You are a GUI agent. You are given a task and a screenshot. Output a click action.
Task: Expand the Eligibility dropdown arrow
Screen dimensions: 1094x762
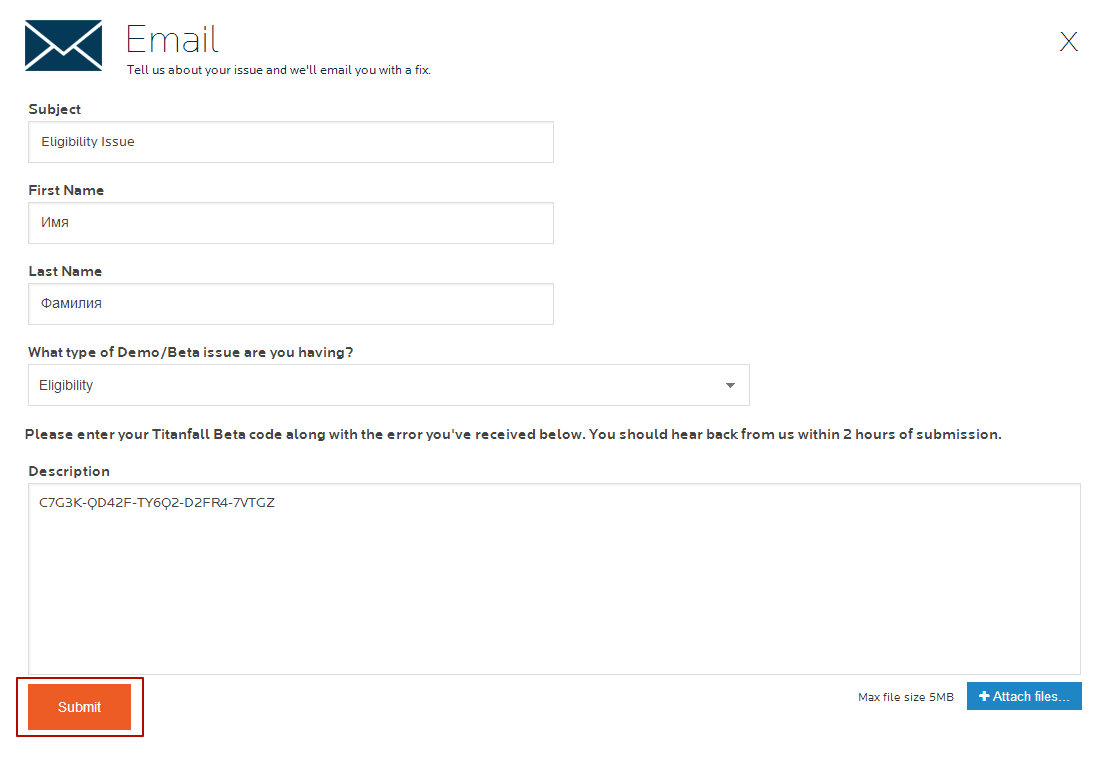[x=730, y=385]
